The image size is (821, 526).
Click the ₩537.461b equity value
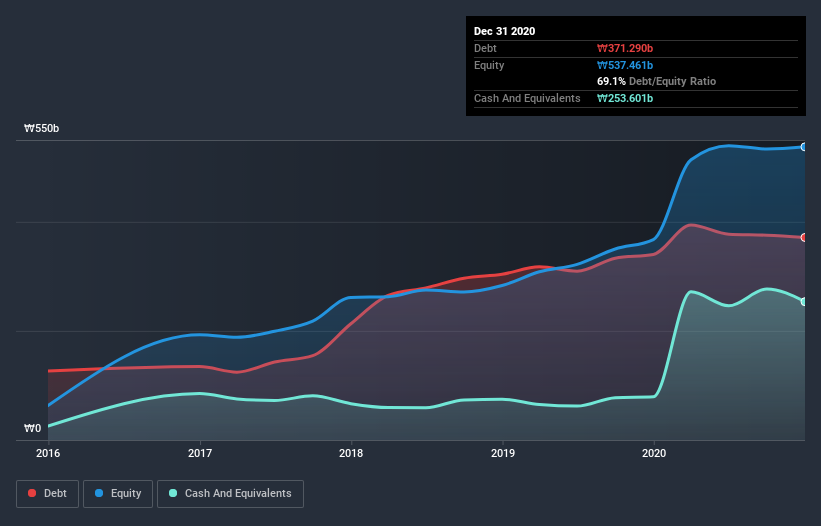(625, 65)
